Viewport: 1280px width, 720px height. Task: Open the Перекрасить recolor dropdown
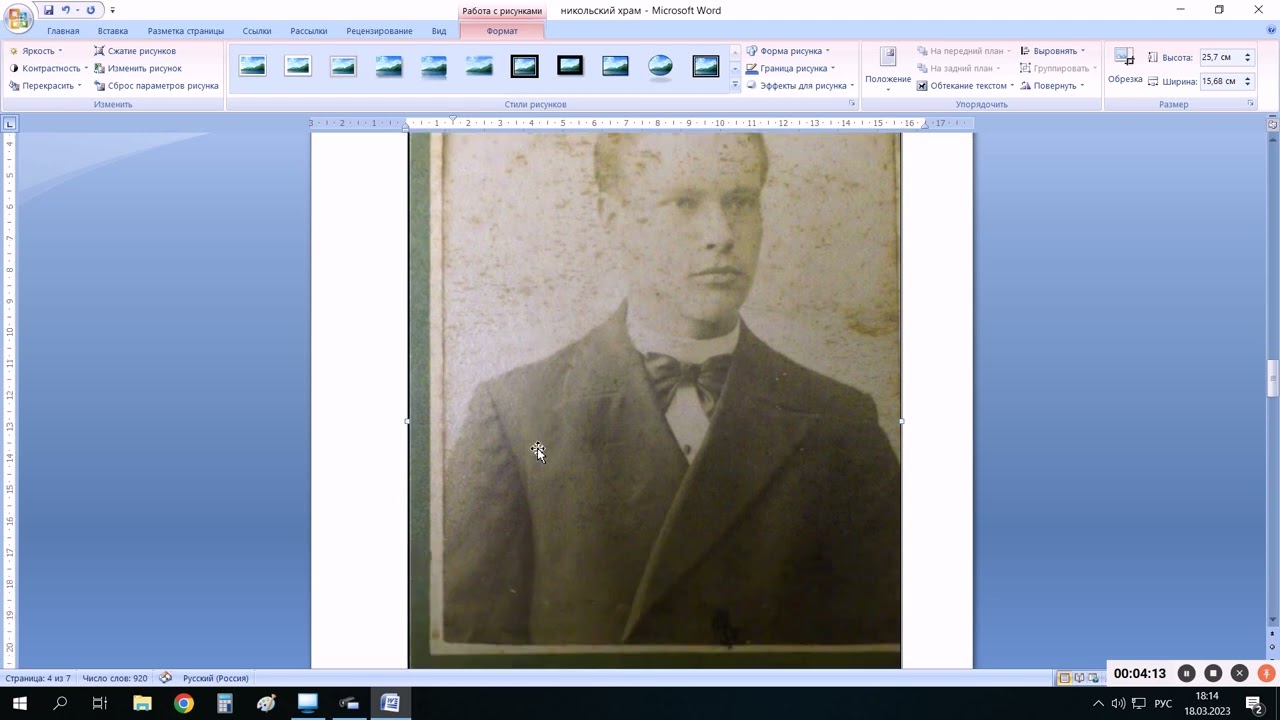coord(46,86)
